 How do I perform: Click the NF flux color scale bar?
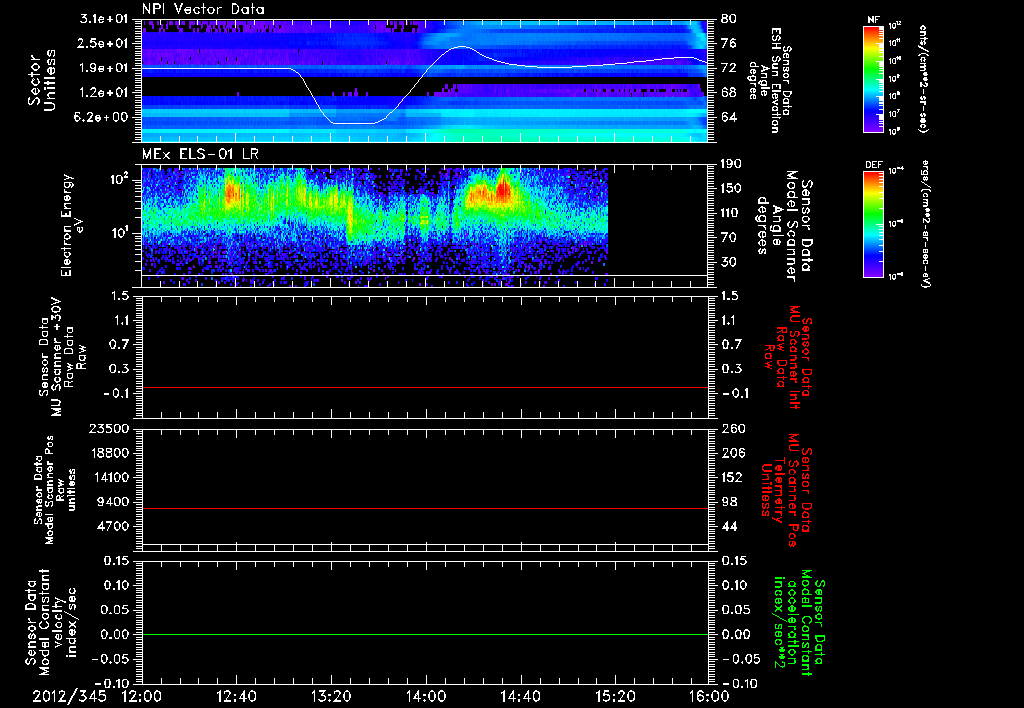(x=873, y=79)
